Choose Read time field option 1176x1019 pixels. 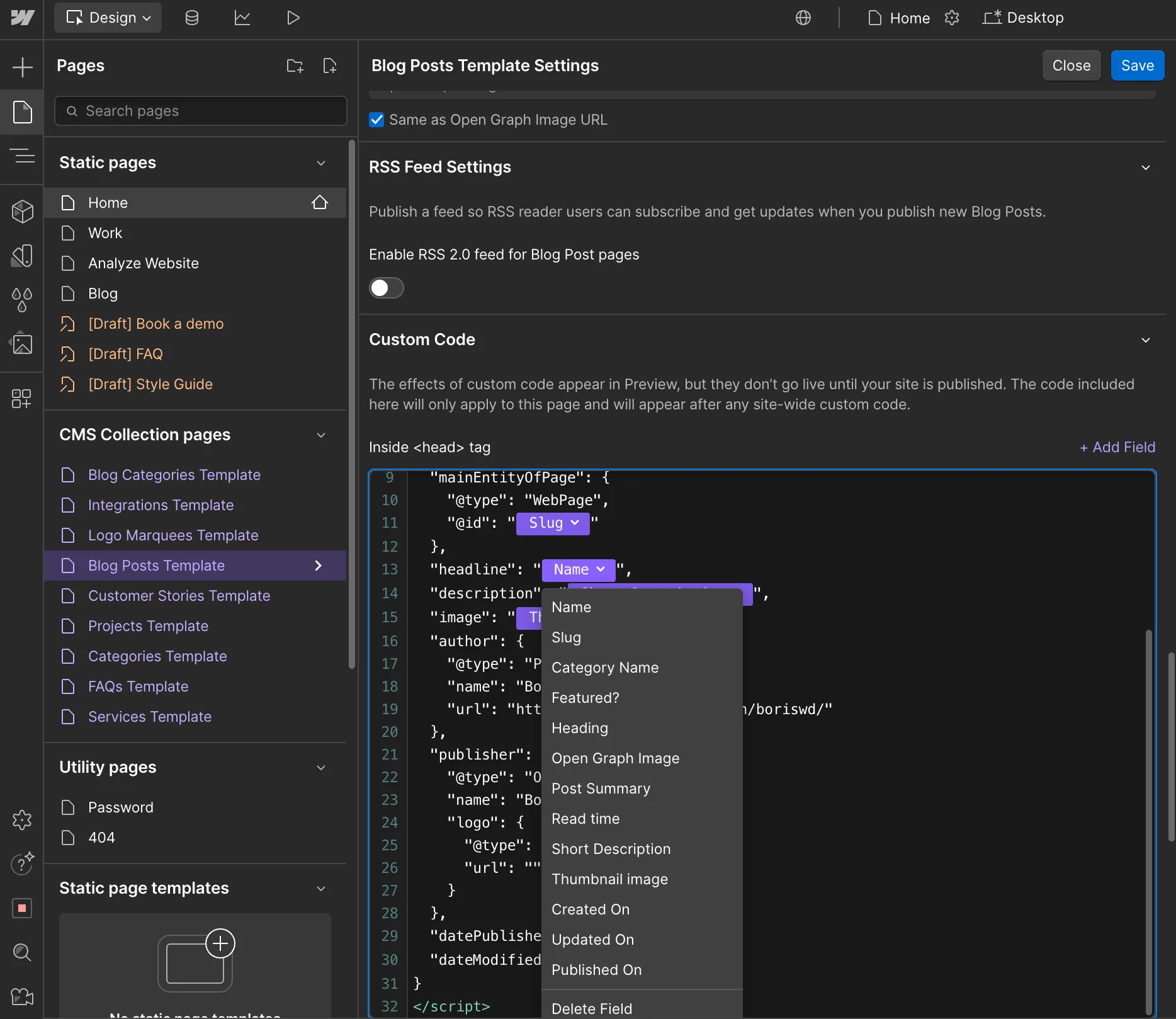point(642,819)
